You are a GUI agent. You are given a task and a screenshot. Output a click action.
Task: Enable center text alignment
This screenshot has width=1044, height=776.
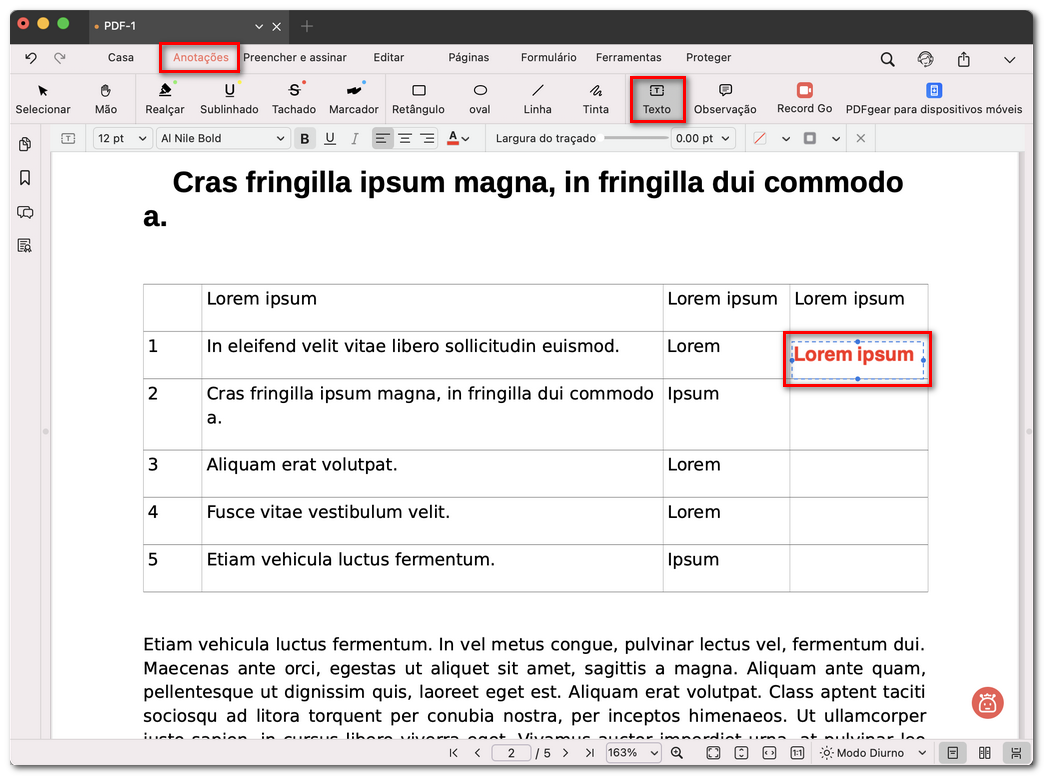coord(405,139)
